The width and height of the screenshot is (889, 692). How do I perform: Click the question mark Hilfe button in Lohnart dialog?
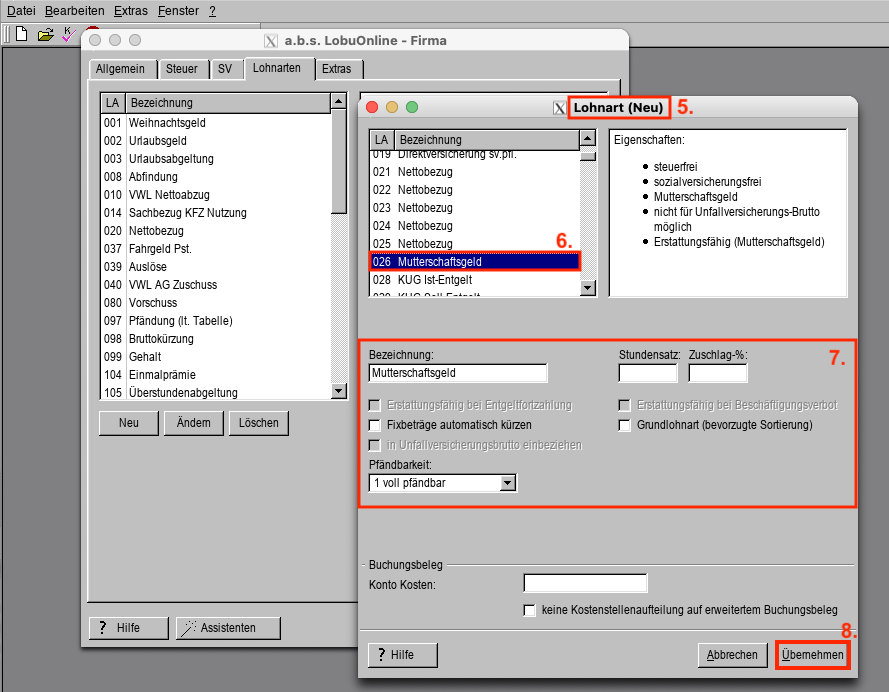[x=403, y=655]
